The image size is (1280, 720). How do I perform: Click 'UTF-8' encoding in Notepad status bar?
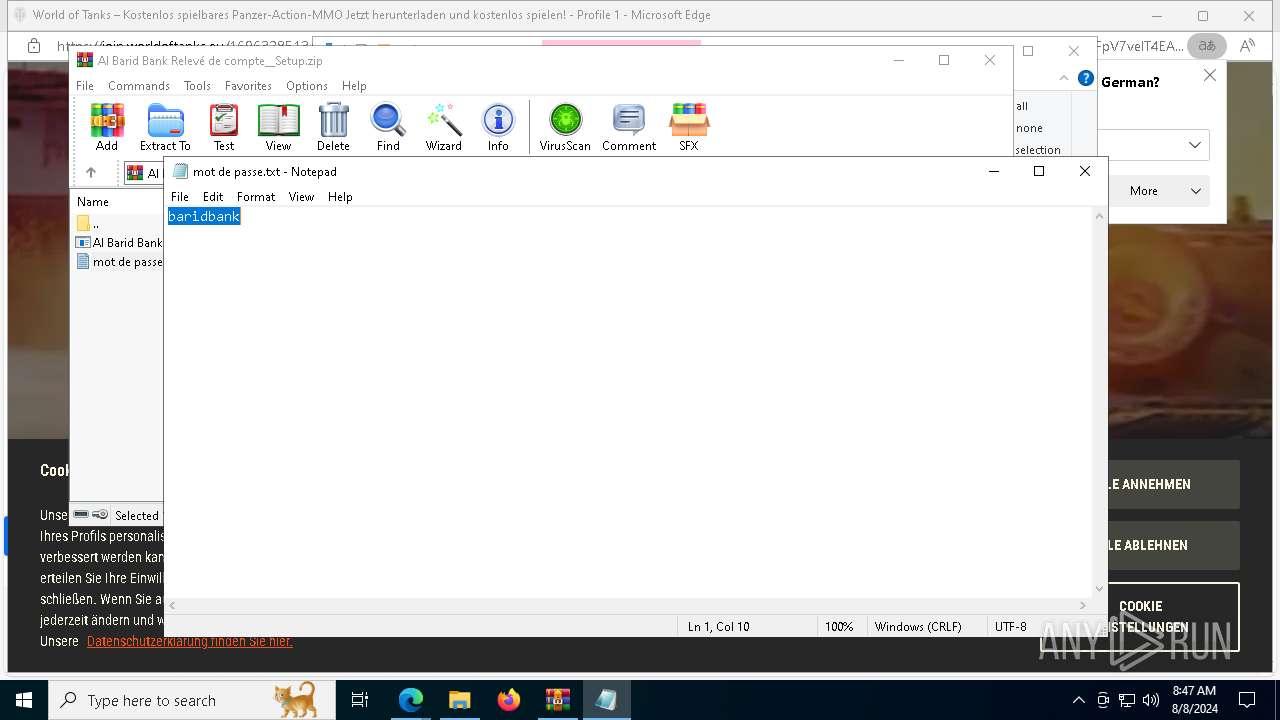click(1010, 627)
